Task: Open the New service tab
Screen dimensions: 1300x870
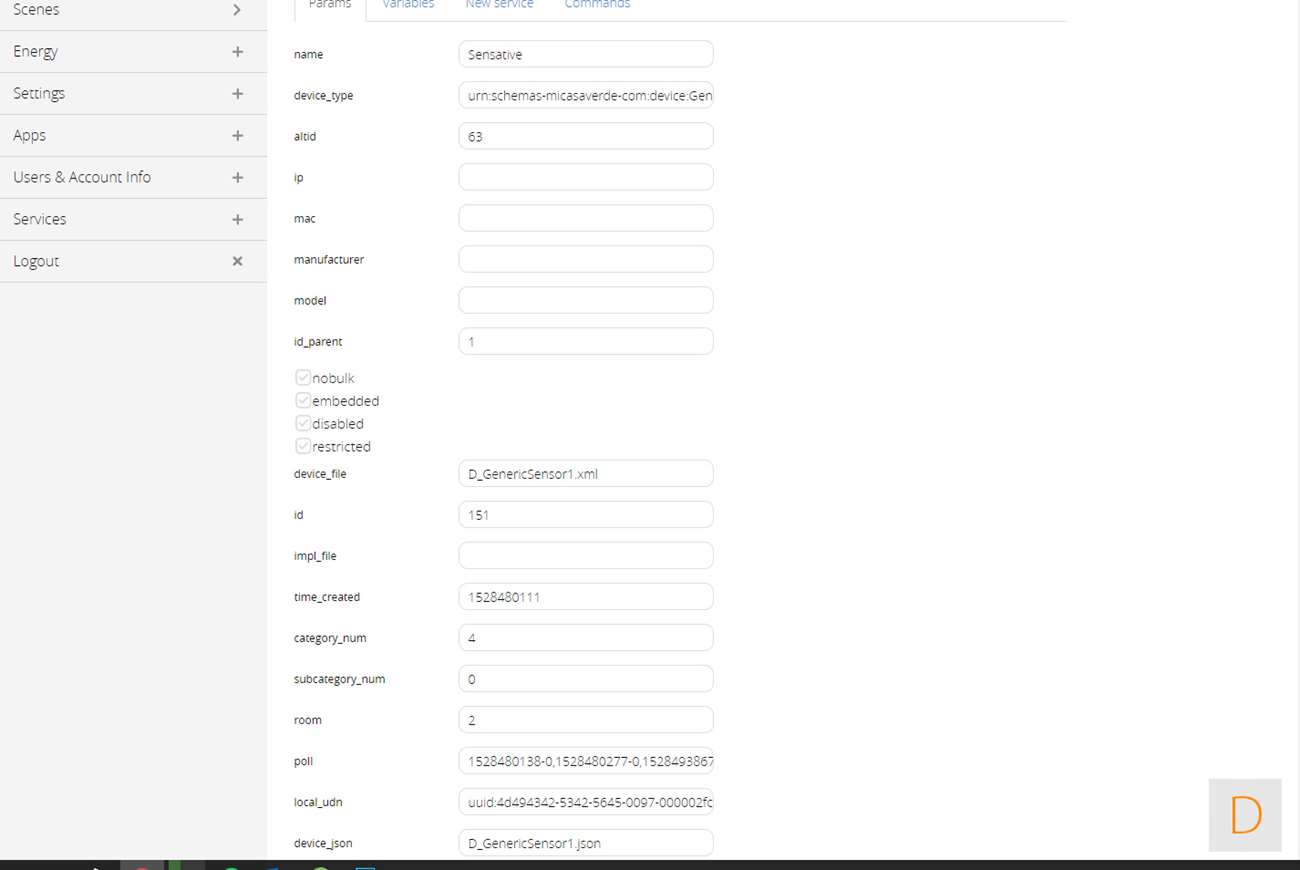Action: click(499, 5)
